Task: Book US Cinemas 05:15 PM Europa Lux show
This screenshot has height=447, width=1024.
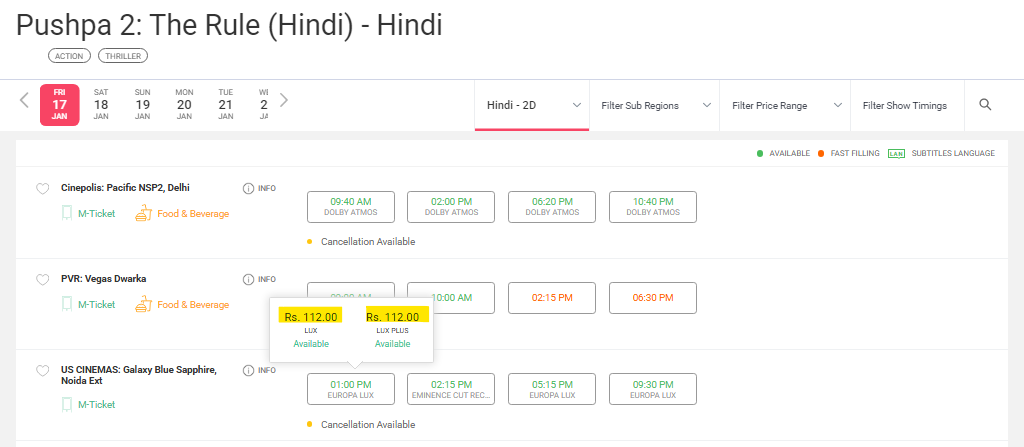Action: click(552, 389)
